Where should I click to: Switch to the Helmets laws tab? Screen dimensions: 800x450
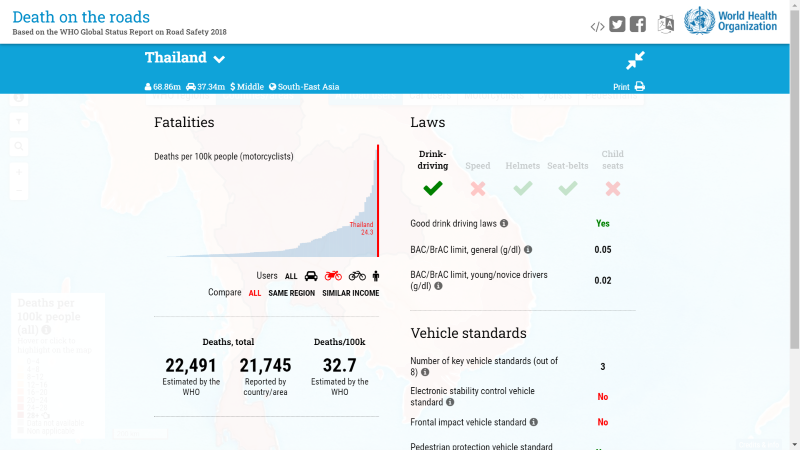coord(523,178)
